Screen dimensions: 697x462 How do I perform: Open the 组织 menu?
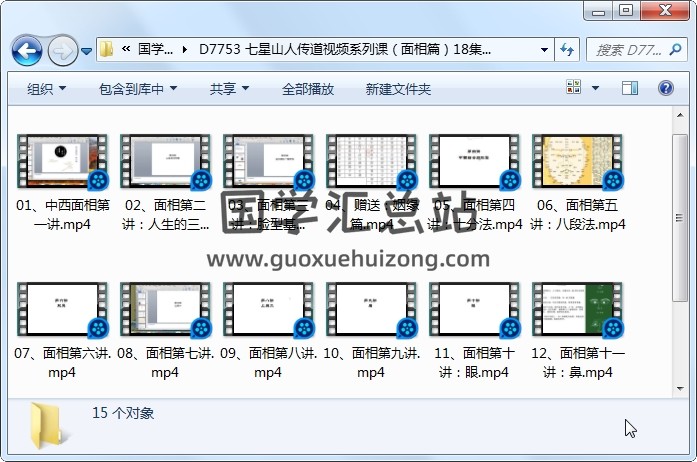(47, 89)
